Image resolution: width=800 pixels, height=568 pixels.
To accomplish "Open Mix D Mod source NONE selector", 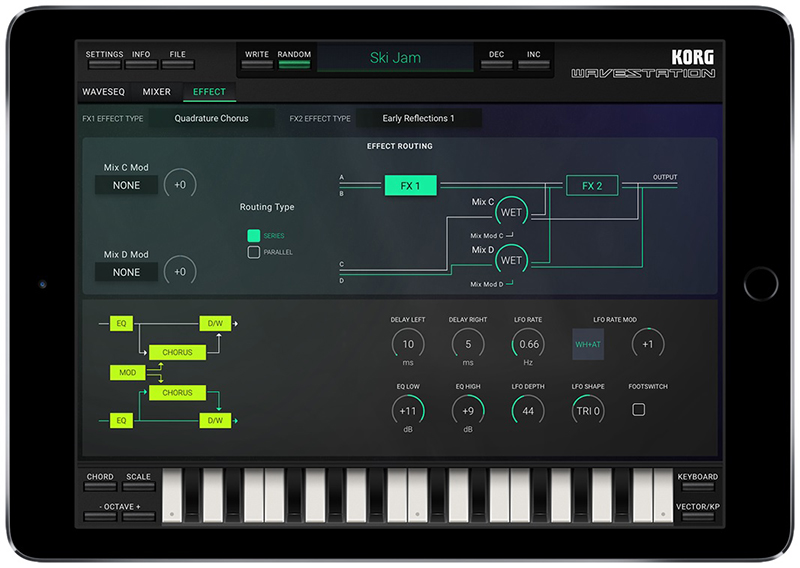I will click(x=126, y=272).
